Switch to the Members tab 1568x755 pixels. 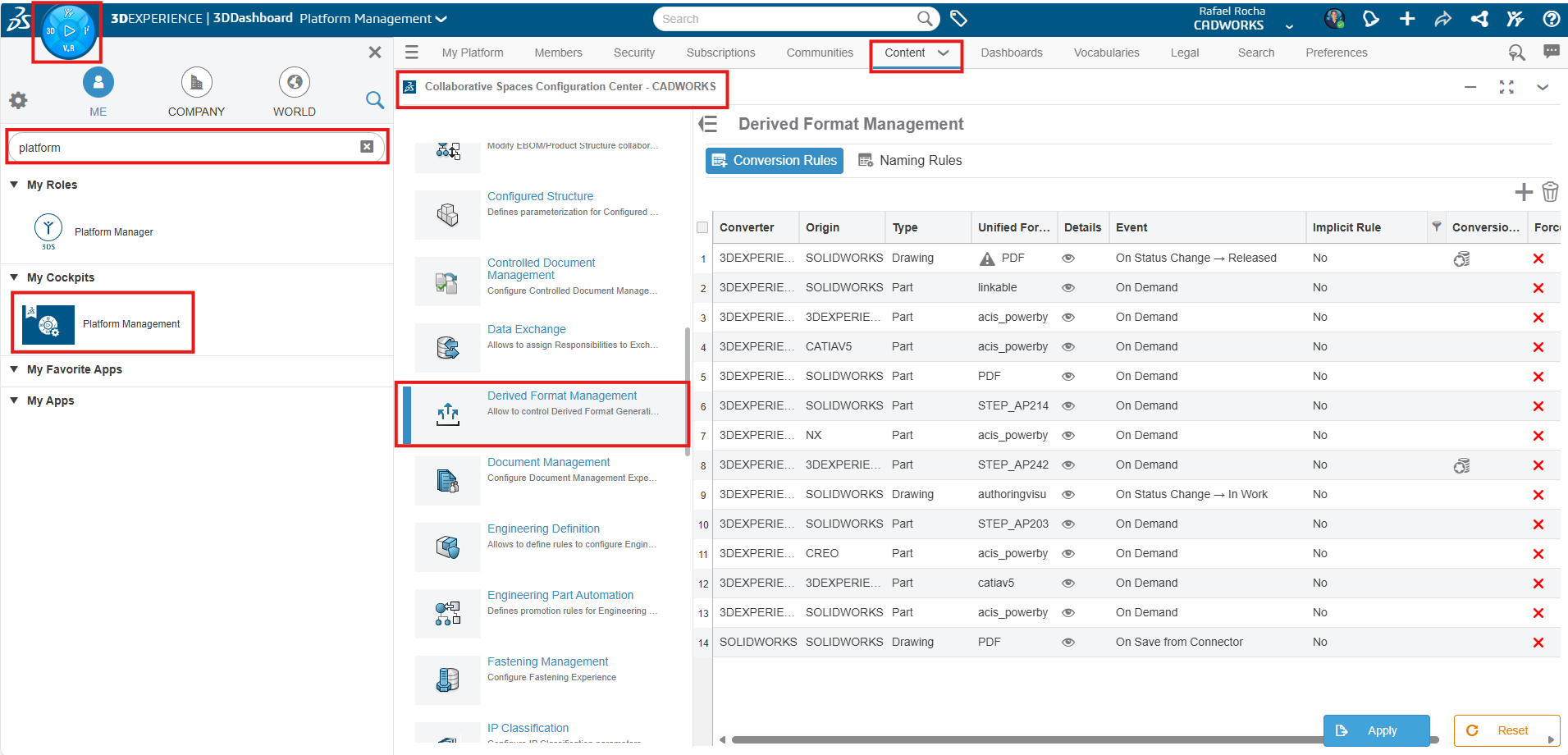(x=558, y=53)
